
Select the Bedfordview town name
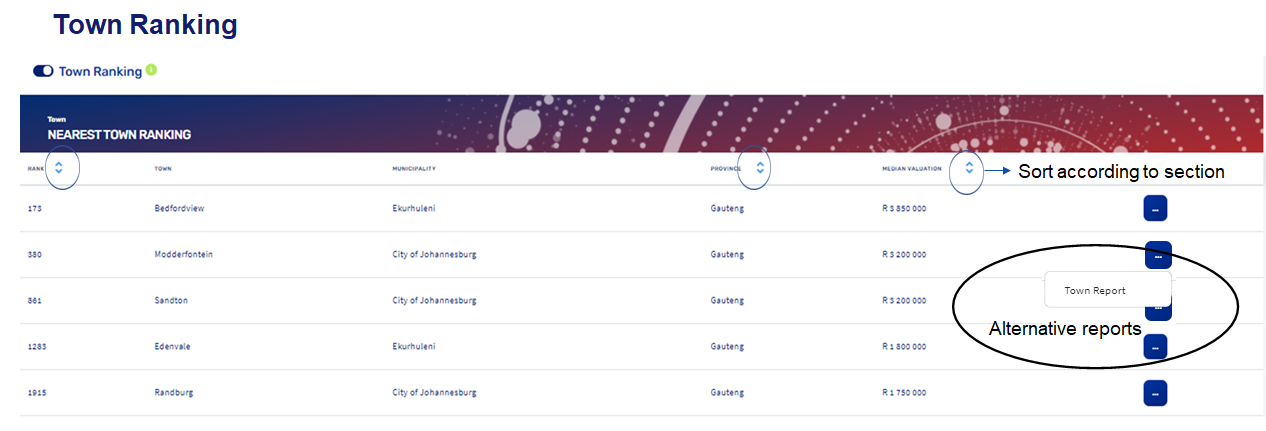[179, 209]
